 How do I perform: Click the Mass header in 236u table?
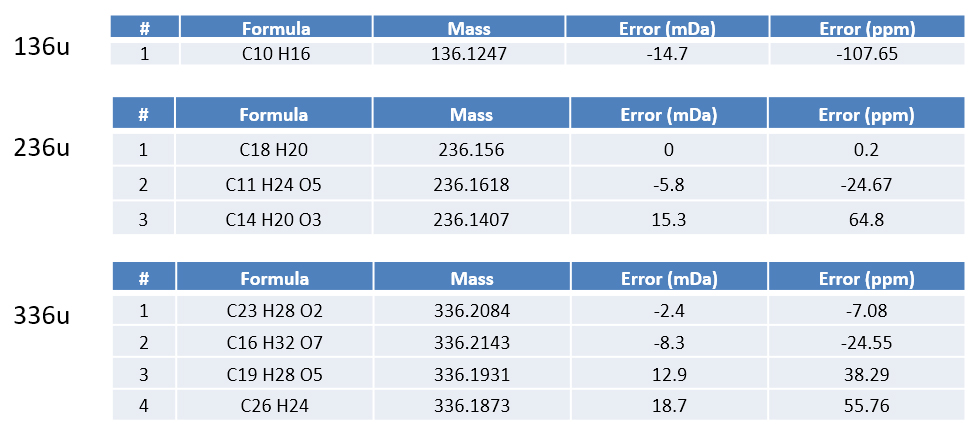(471, 114)
